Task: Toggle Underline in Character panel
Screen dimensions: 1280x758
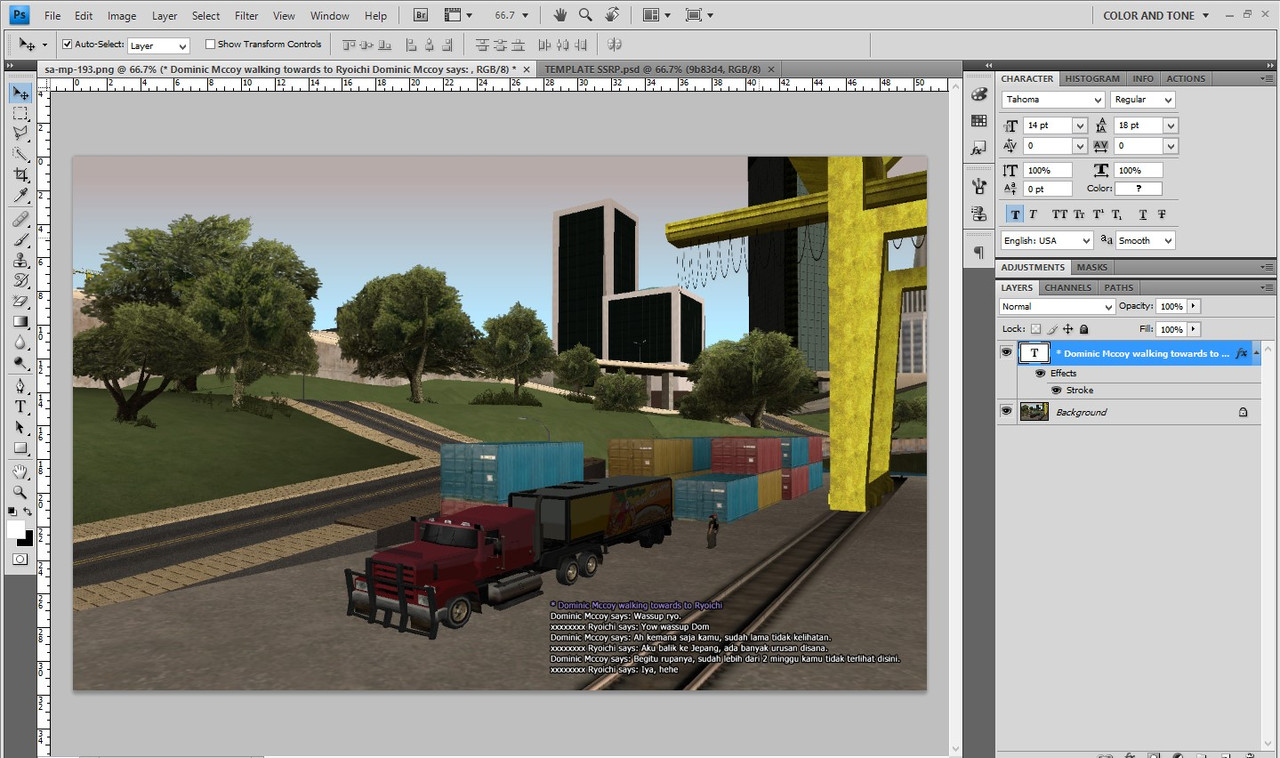Action: point(1143,214)
